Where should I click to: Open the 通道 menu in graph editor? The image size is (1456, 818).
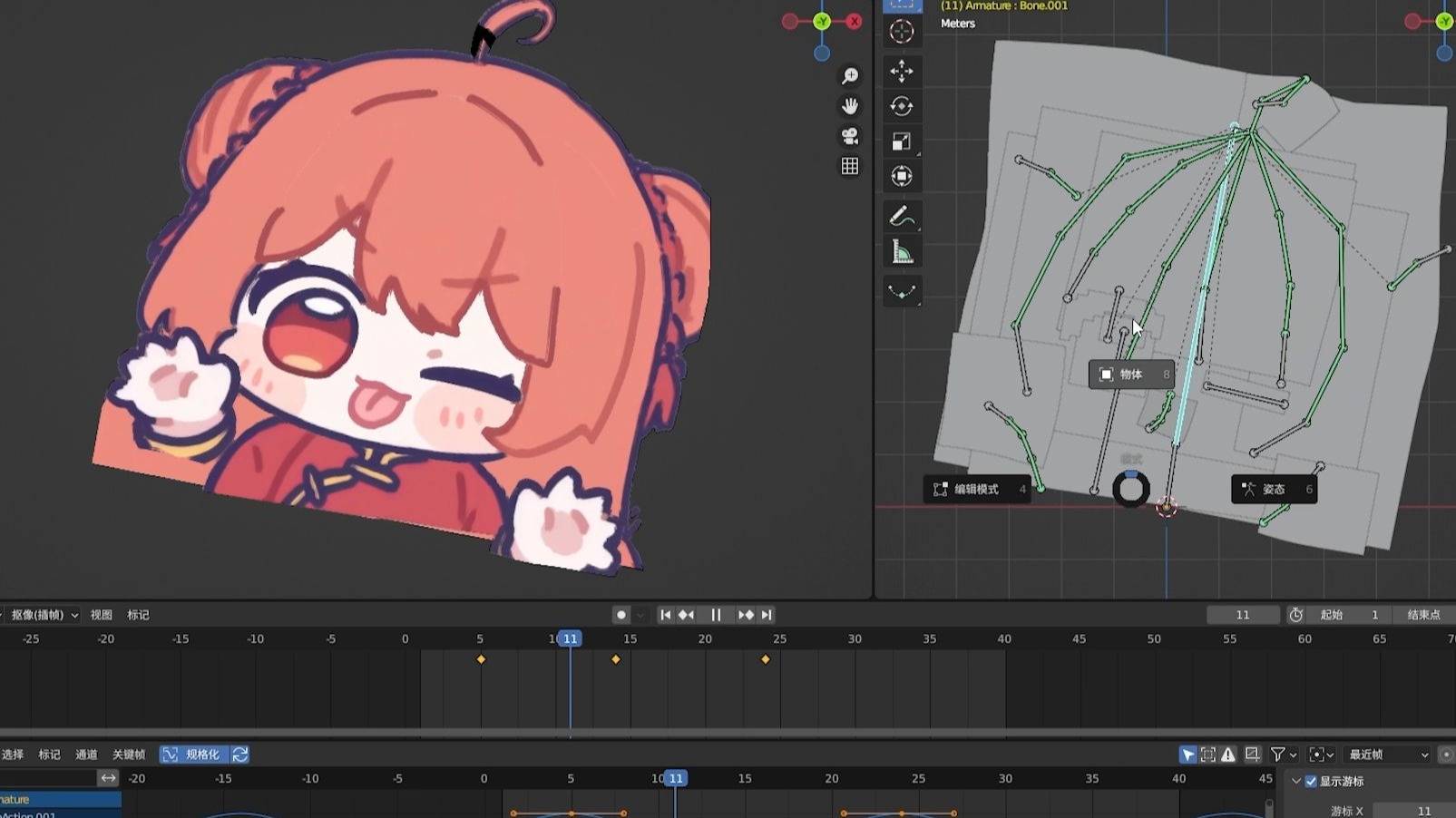click(86, 755)
